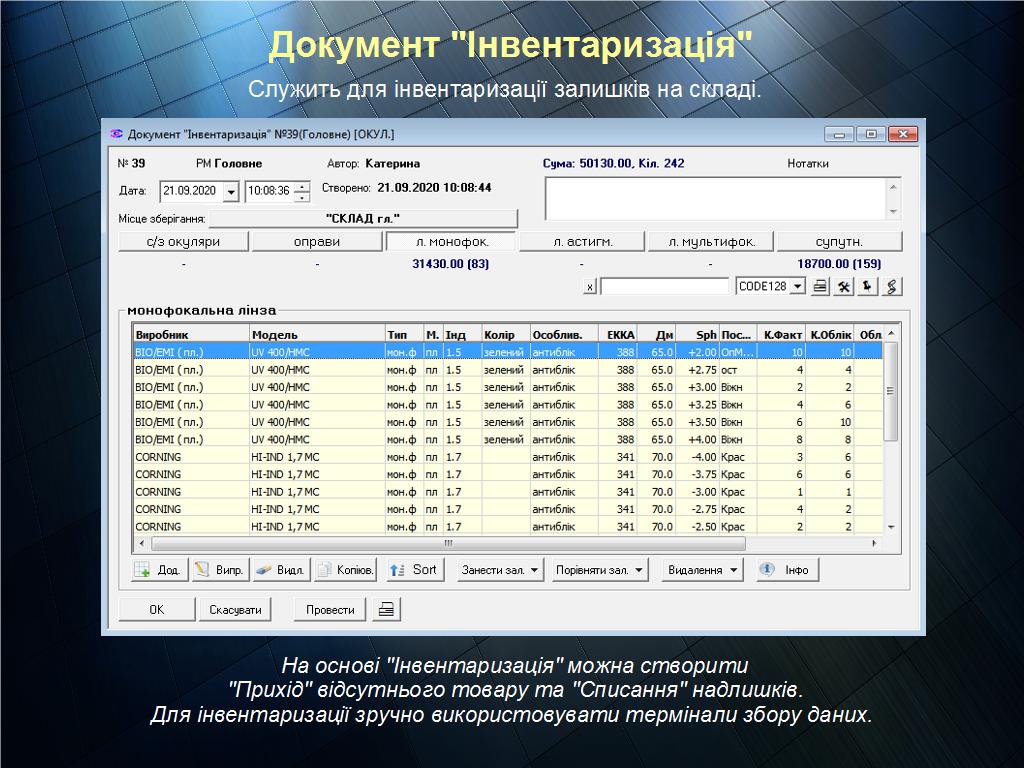1024x768 pixels.
Task: Click the 'Скасувати' cancel button
Action: tap(235, 610)
